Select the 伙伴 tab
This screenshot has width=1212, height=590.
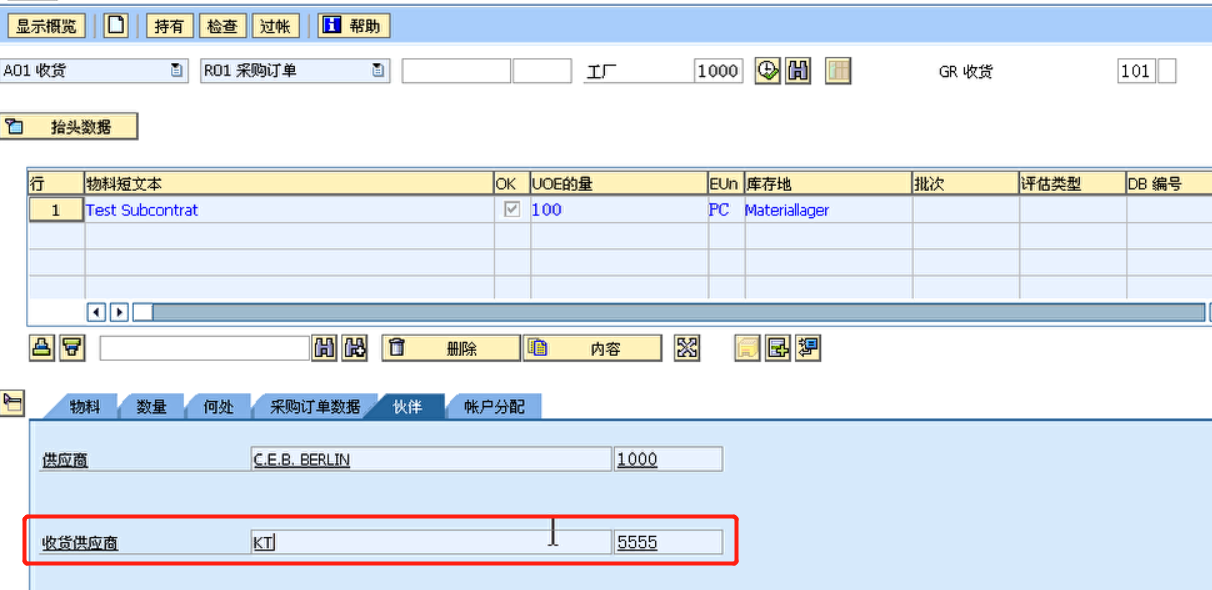pyautogui.click(x=407, y=406)
